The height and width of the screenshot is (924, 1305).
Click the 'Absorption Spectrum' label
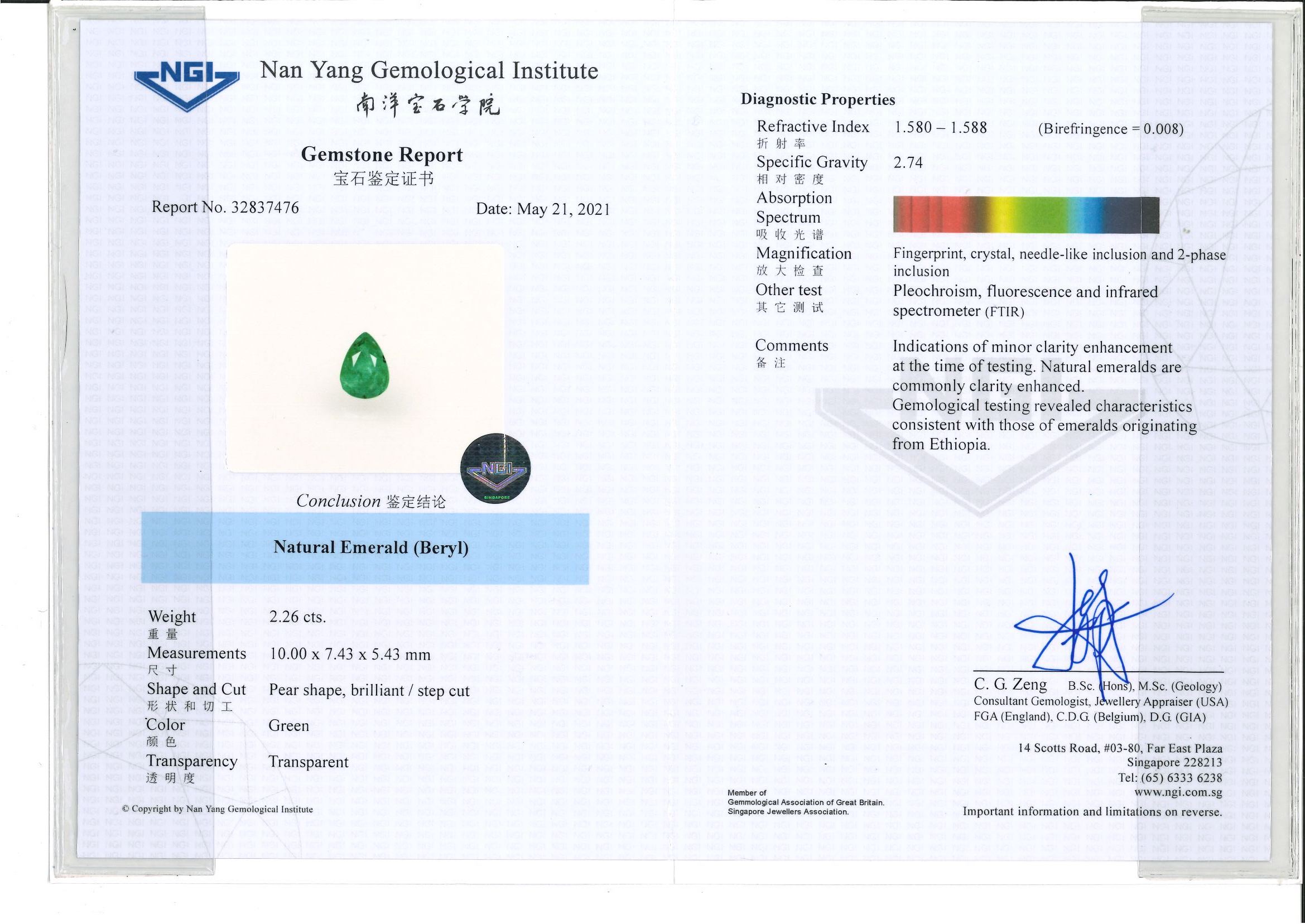point(794,208)
